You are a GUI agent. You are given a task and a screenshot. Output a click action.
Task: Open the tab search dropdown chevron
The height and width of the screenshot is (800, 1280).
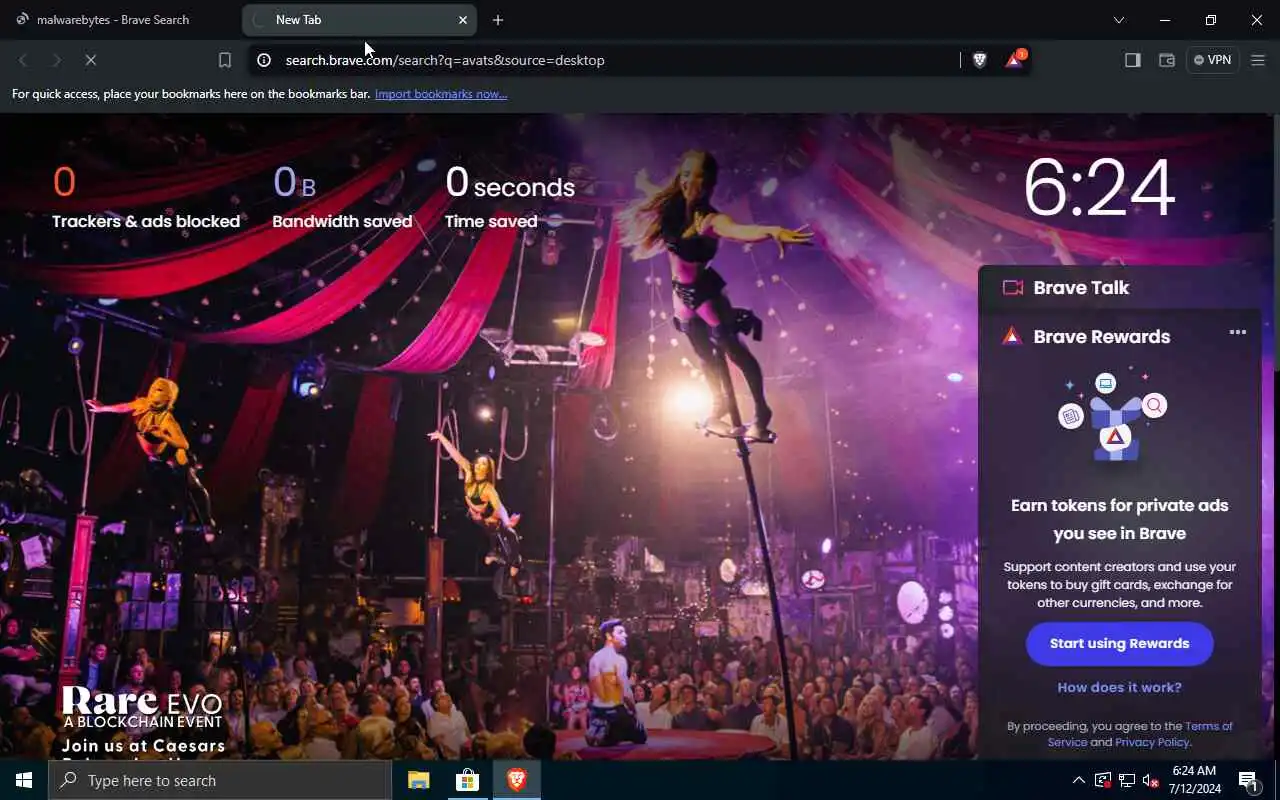(1119, 20)
